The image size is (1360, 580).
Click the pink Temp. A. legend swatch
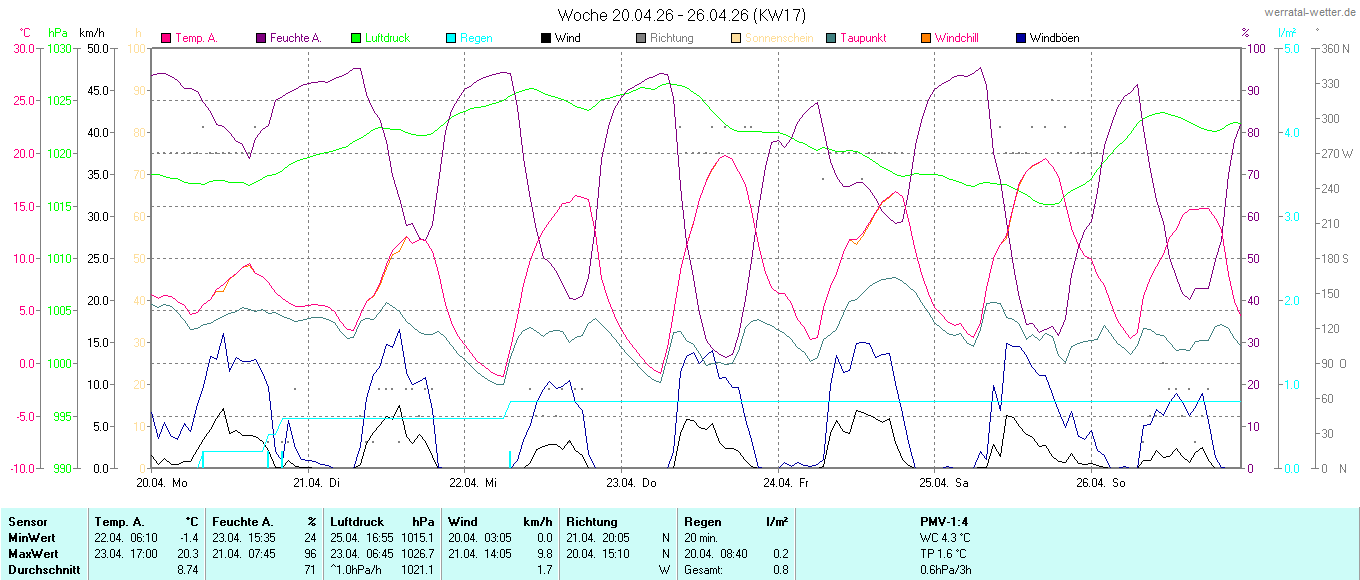coord(166,39)
